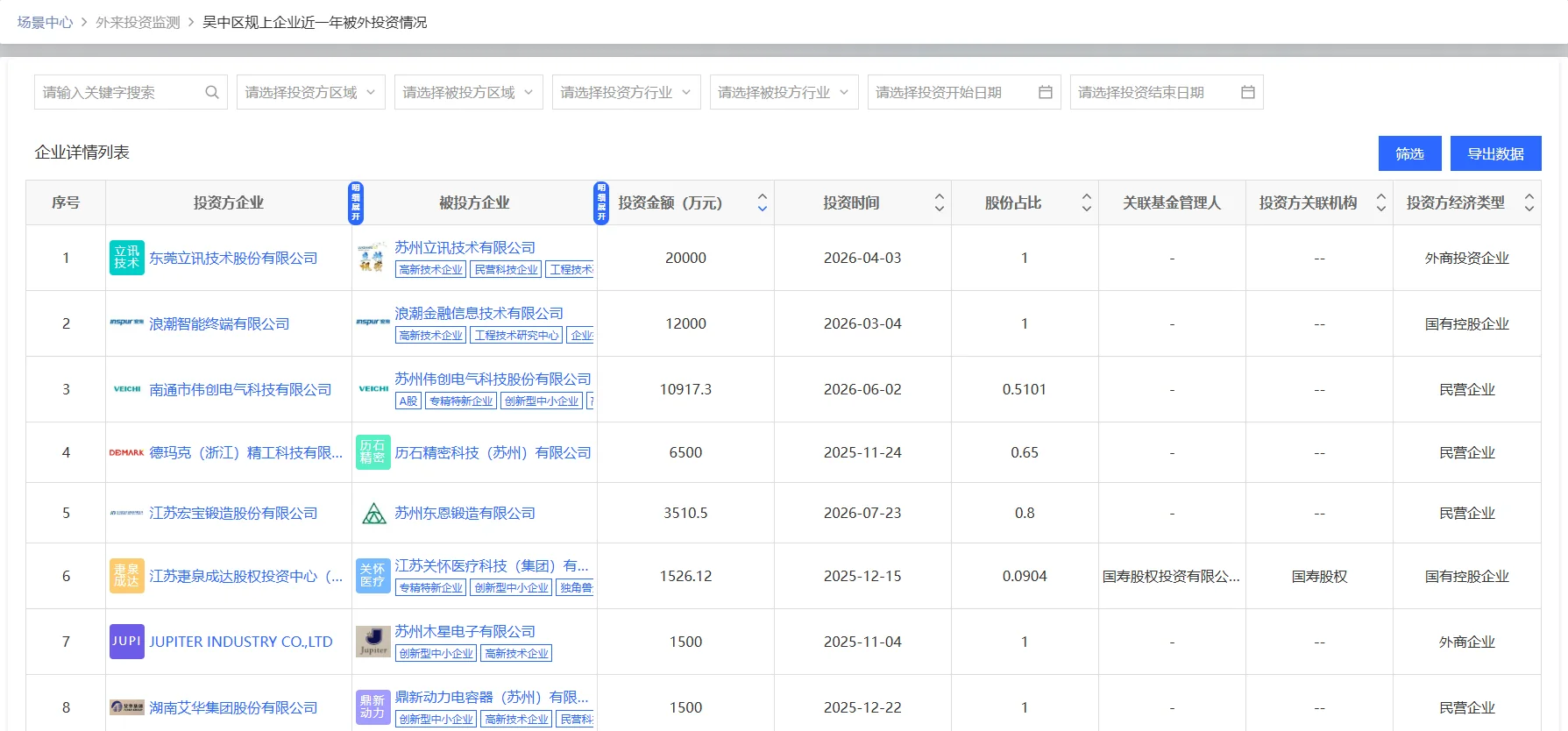The width and height of the screenshot is (1568, 731).
Task: Focus 请选择投资结束日期 date field
Action: tap(1167, 92)
